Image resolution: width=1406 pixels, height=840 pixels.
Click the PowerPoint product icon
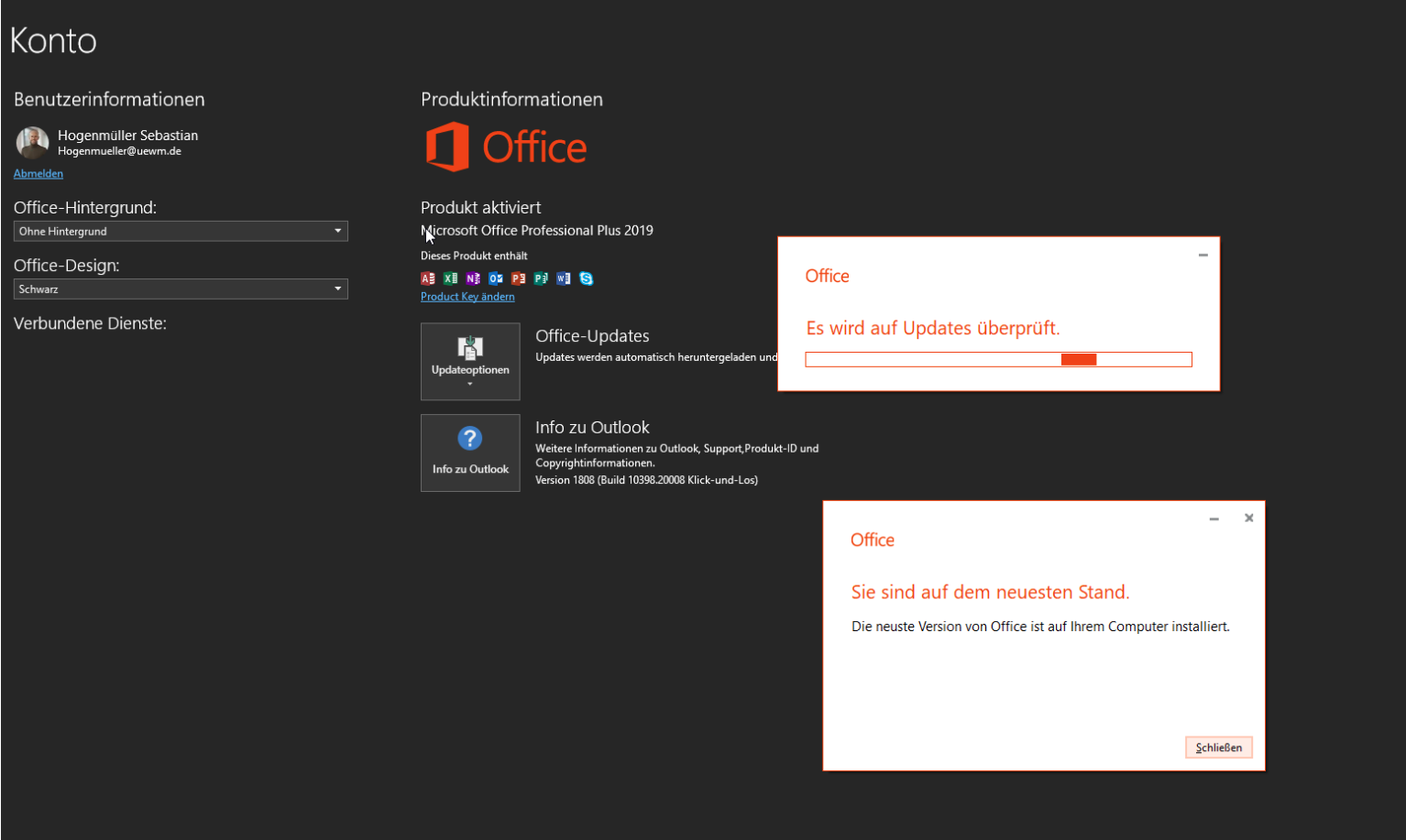(518, 278)
